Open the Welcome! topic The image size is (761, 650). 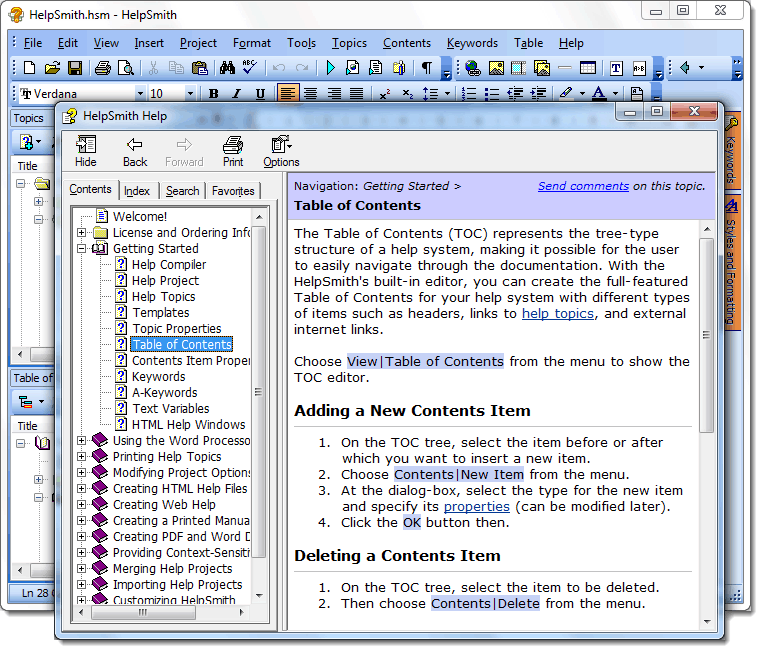[x=140, y=217]
